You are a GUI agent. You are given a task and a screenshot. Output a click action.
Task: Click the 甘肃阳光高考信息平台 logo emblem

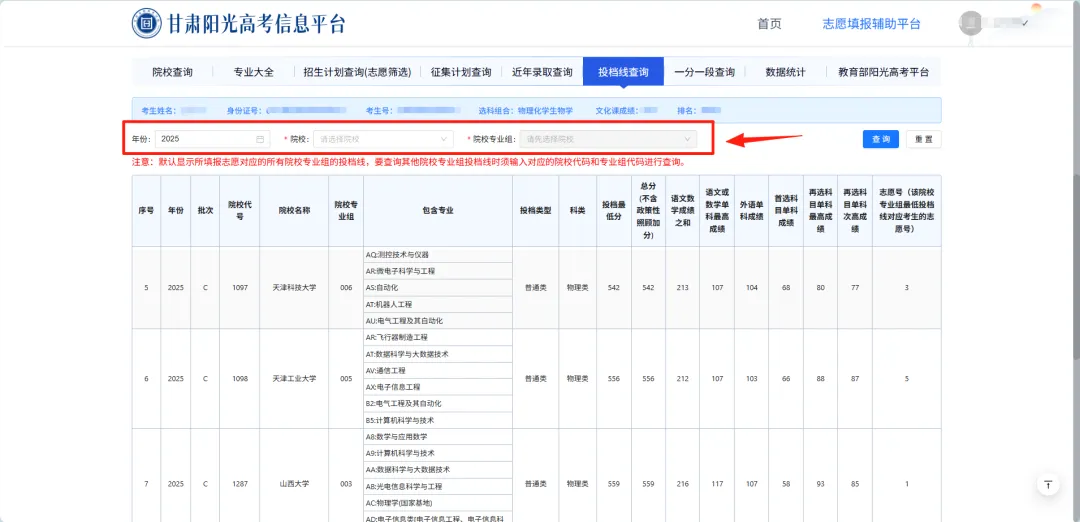pyautogui.click(x=147, y=23)
